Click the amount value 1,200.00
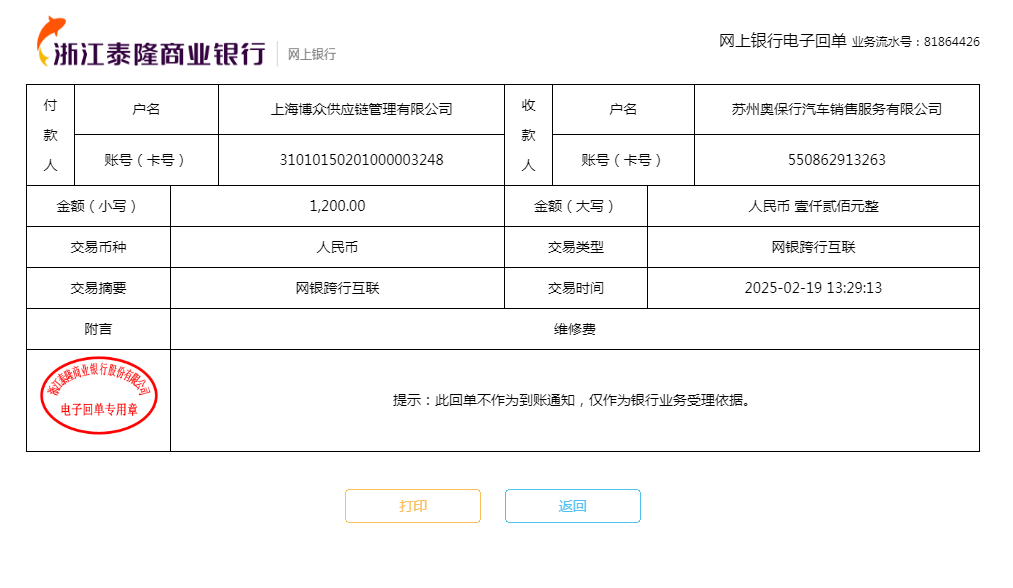Viewport: 1013px width, 588px height. point(337,206)
